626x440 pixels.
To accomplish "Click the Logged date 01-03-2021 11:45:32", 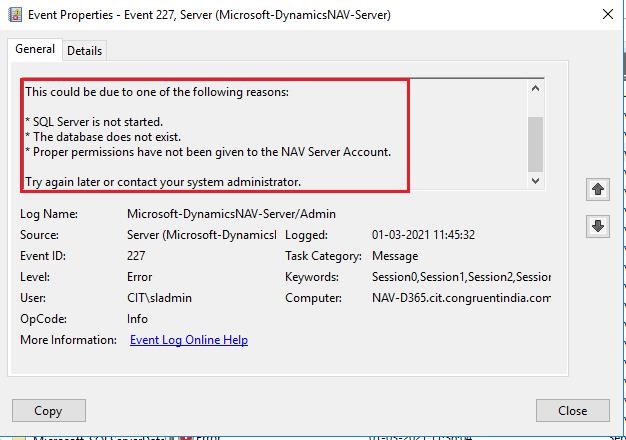I will [423, 235].
